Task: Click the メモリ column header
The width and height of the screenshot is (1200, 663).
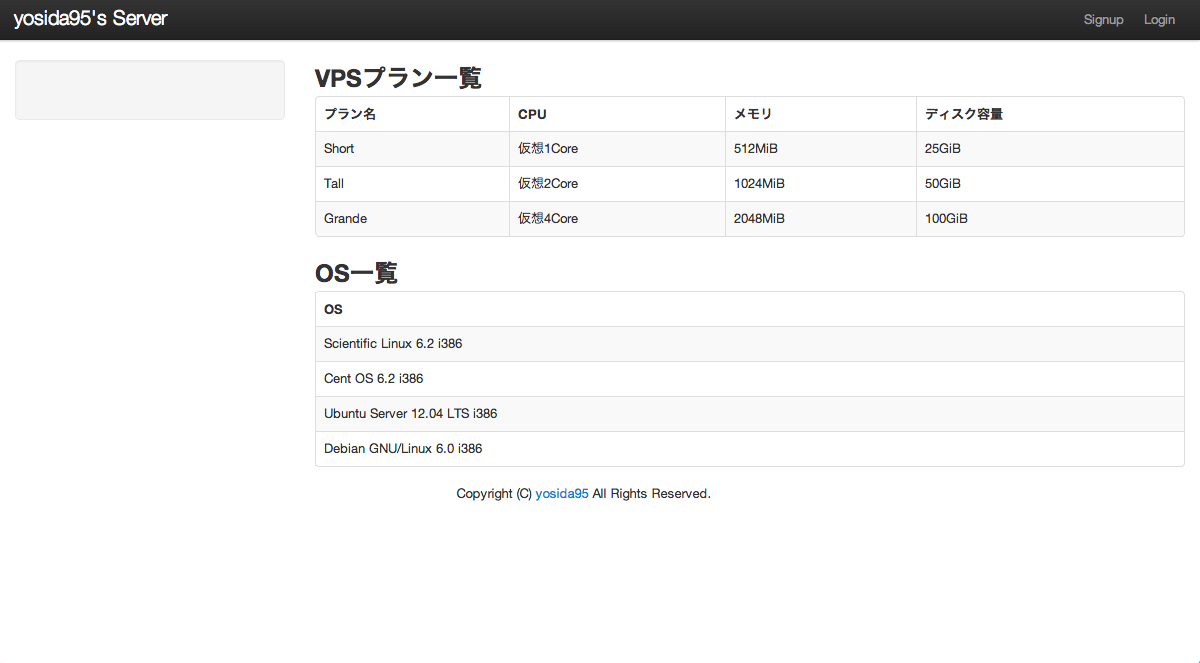Action: pyautogui.click(x=753, y=114)
